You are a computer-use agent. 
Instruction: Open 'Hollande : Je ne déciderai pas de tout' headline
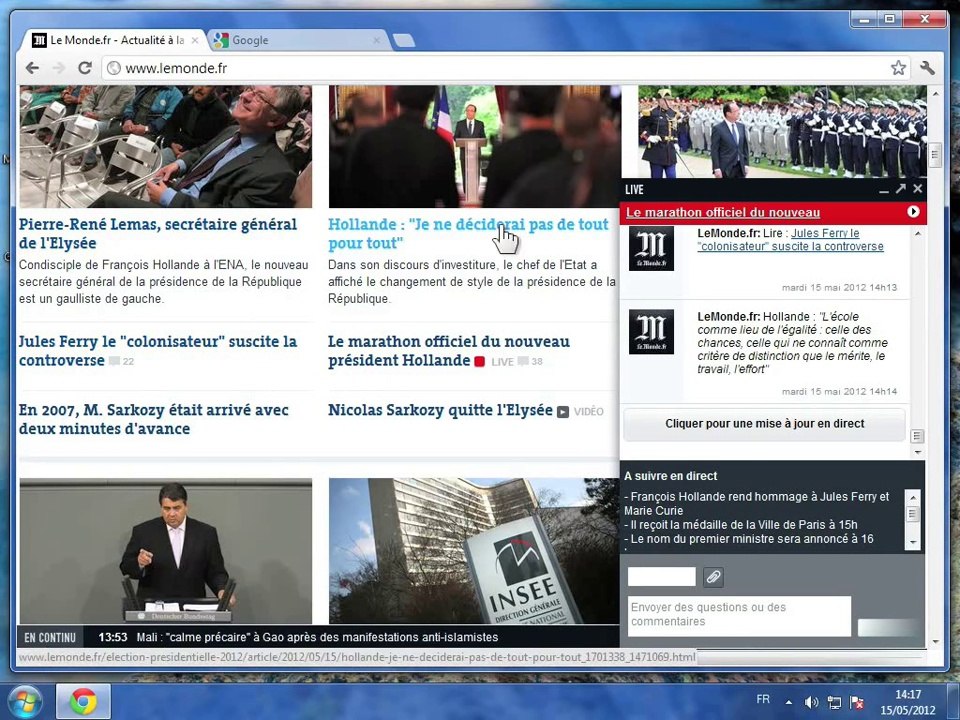pyautogui.click(x=468, y=233)
